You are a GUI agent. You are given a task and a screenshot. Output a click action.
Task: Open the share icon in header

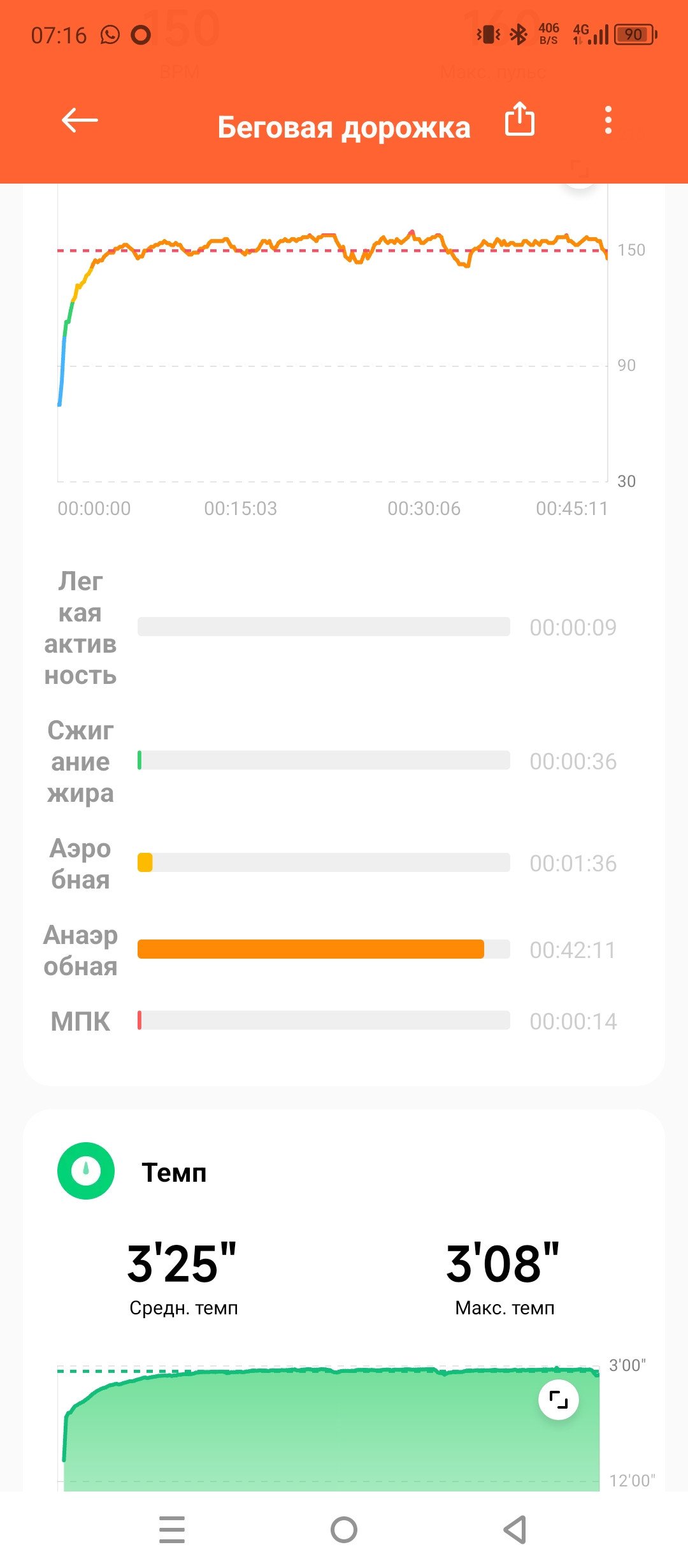[519, 119]
